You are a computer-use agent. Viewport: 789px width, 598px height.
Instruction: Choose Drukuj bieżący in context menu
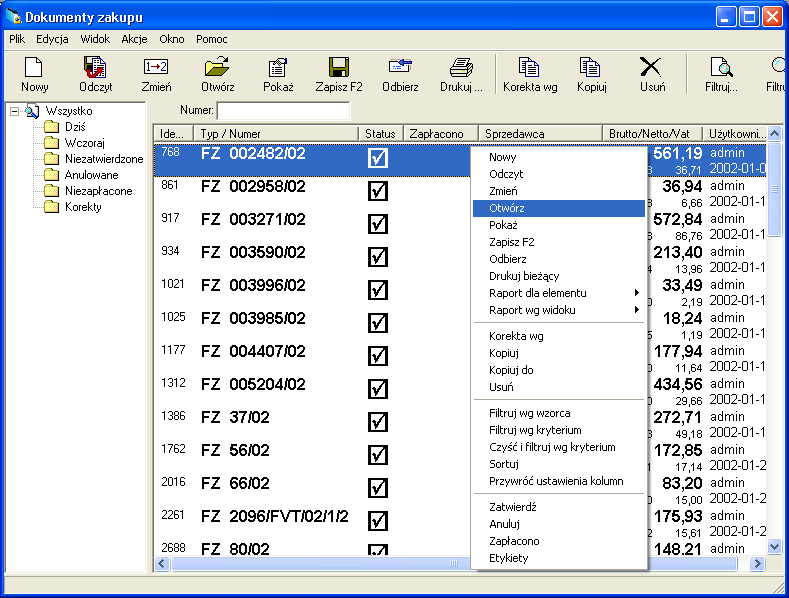coord(559,276)
